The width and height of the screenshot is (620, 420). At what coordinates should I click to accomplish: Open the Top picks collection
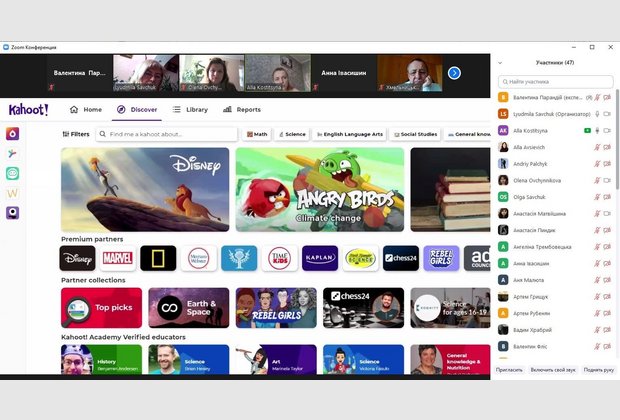coord(101,308)
